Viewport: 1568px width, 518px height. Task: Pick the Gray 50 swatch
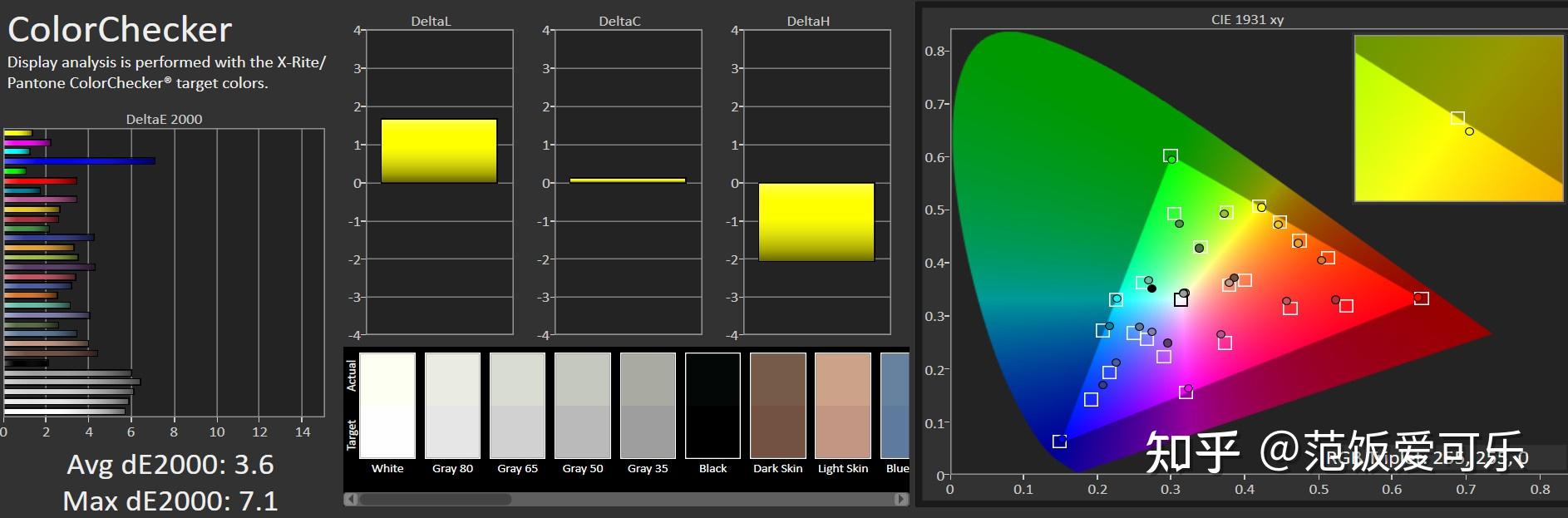(x=582, y=406)
